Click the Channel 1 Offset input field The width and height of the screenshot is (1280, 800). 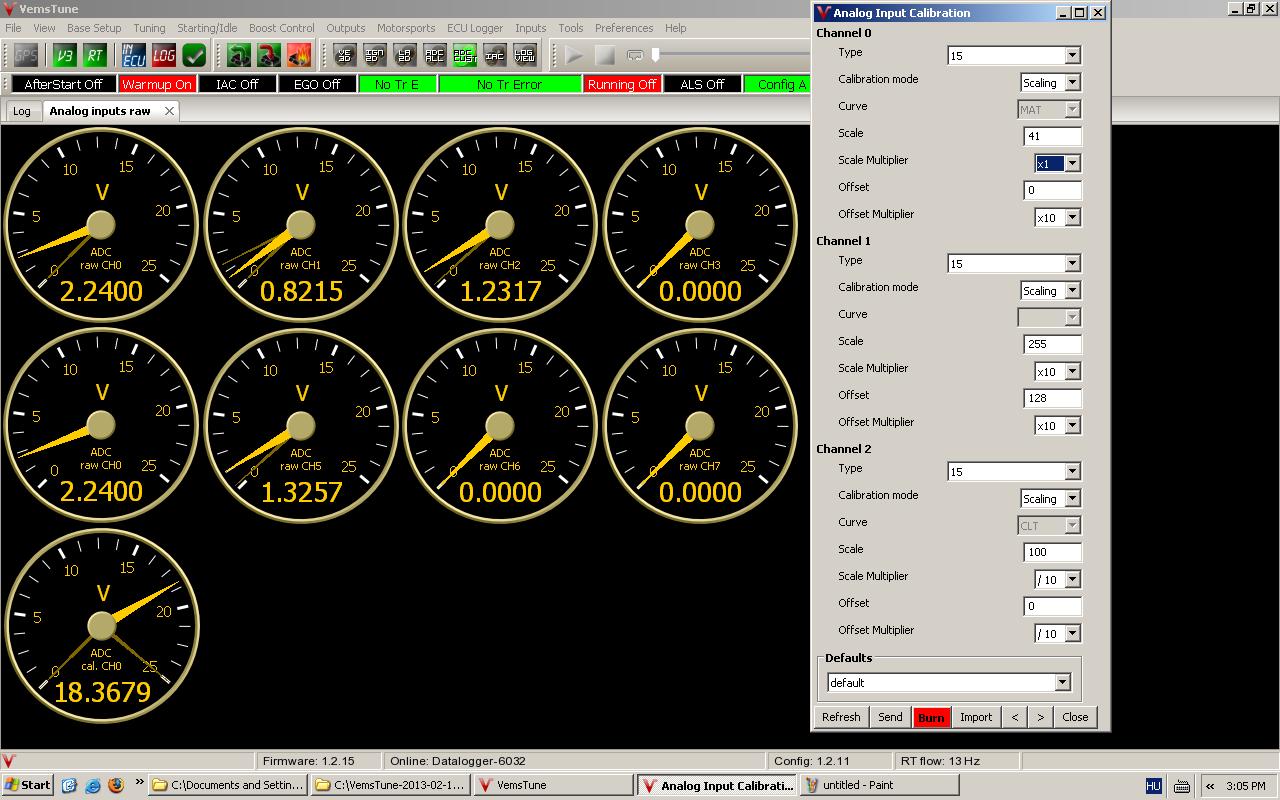[x=1052, y=398]
